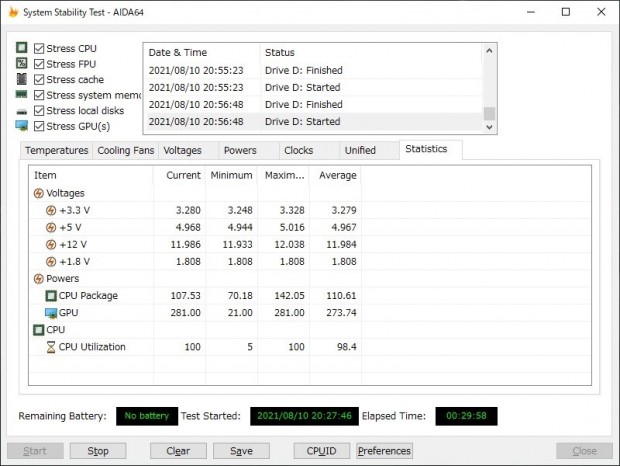This screenshot has width=620, height=466.
Task: Click the monitor icon beside Stress GPU(s)
Action: pos(21,126)
